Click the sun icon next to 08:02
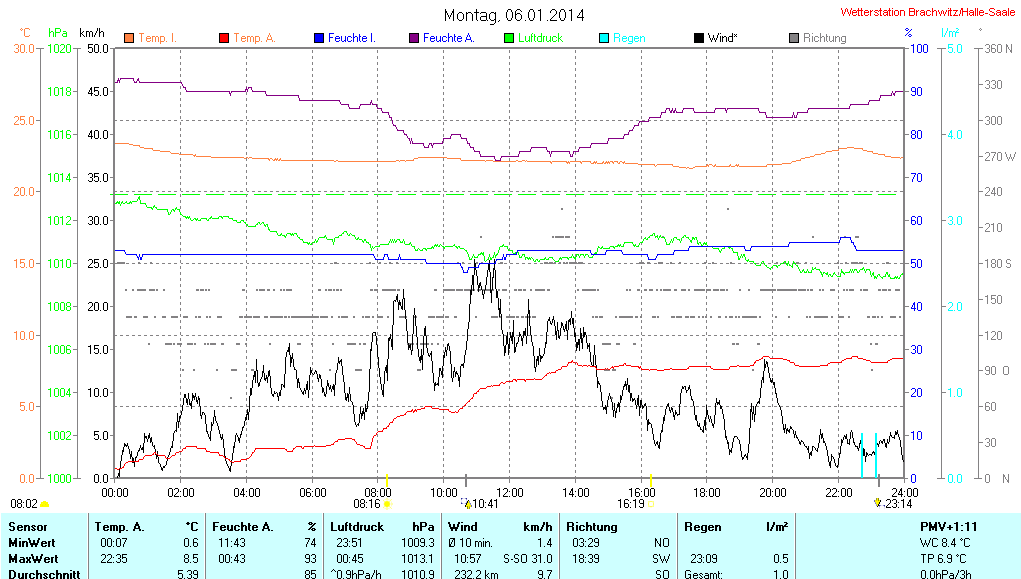The width and height of the screenshot is (1021, 579). point(45,505)
